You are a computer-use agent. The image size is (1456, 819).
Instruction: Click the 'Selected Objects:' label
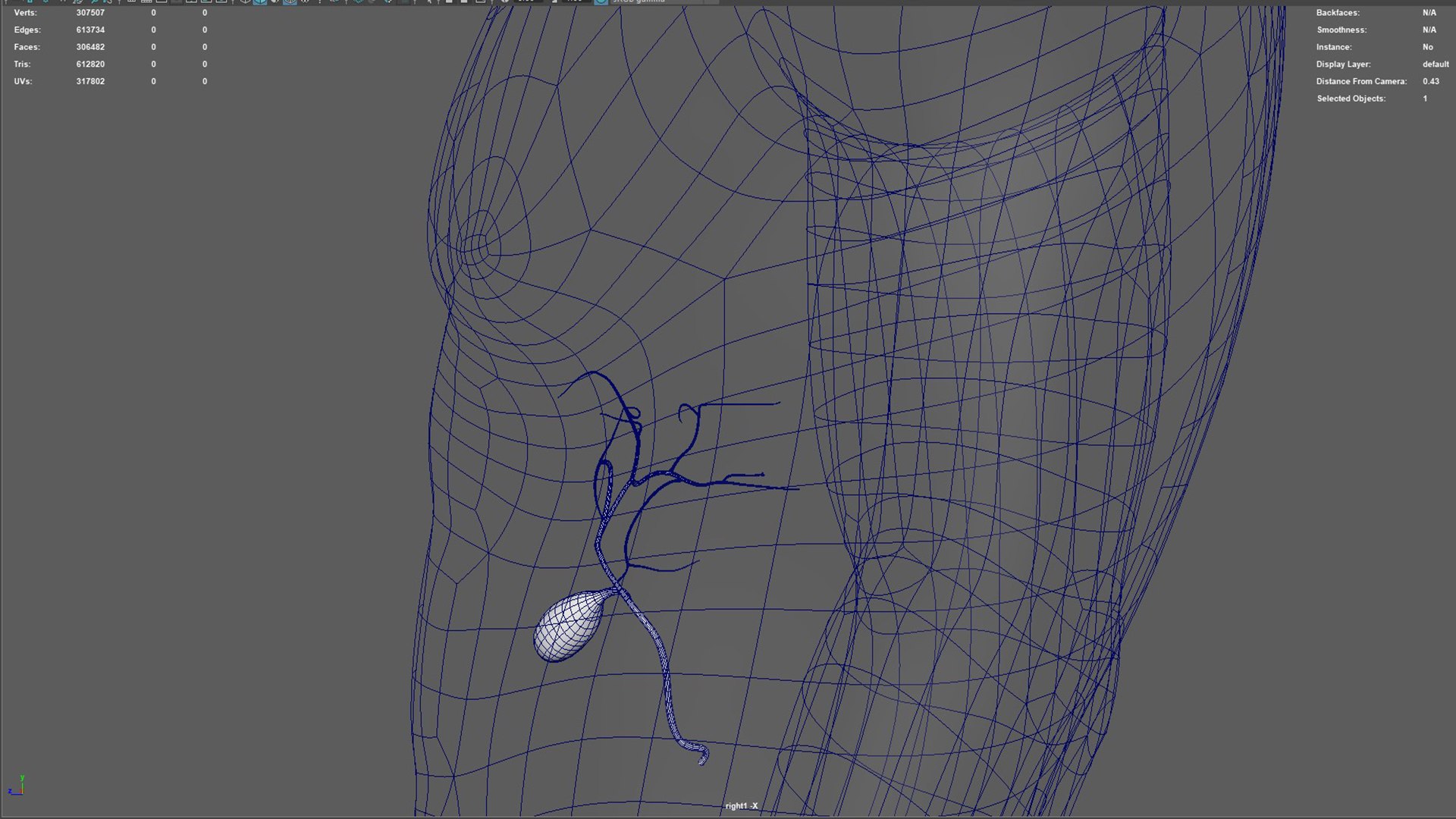(x=1351, y=99)
